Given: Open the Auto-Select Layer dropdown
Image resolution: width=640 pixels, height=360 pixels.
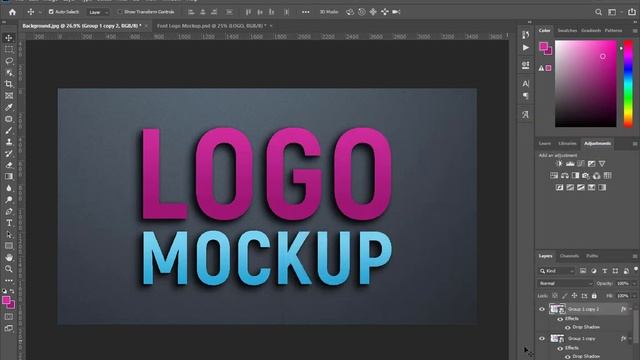Looking at the screenshot, I should click(x=98, y=12).
